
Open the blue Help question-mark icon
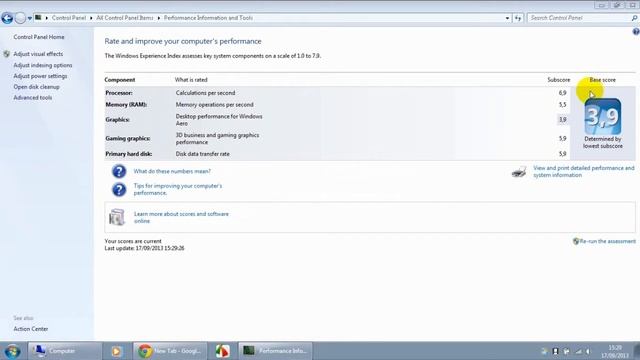point(636,31)
